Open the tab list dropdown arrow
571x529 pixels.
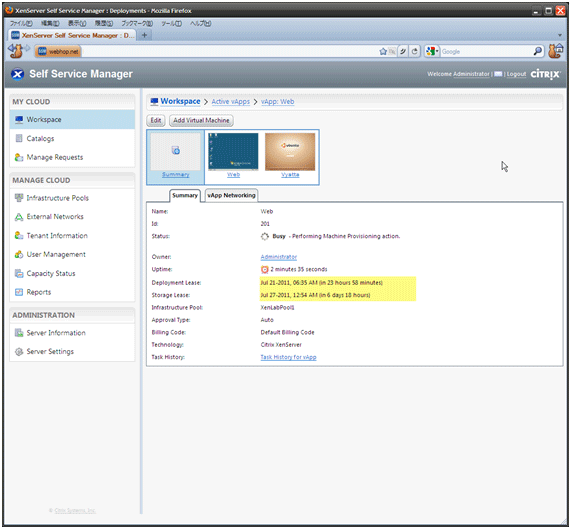560,35
